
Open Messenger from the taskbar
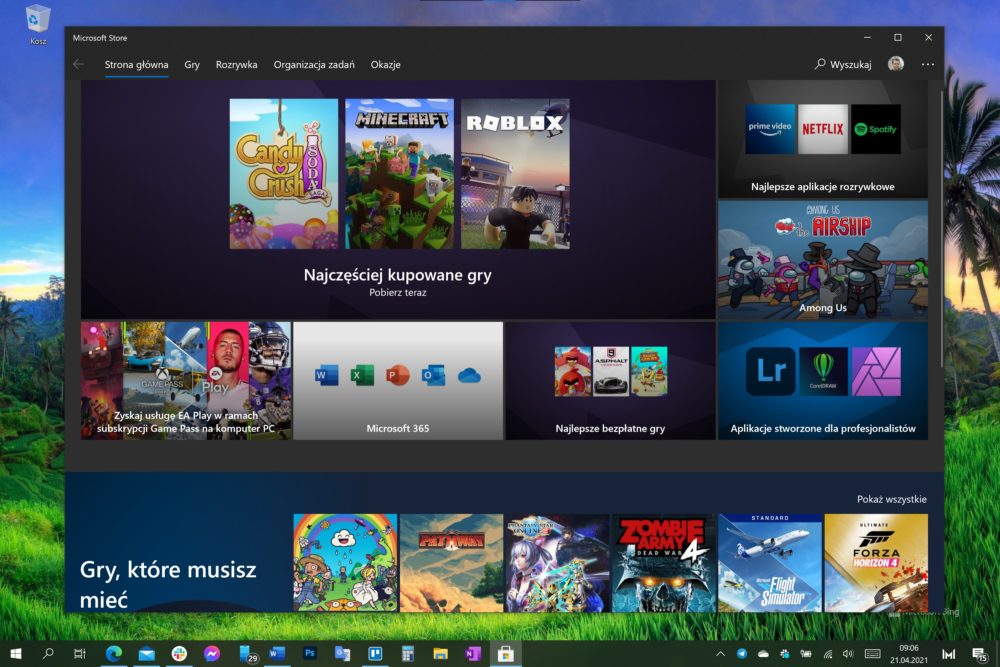tap(212, 654)
